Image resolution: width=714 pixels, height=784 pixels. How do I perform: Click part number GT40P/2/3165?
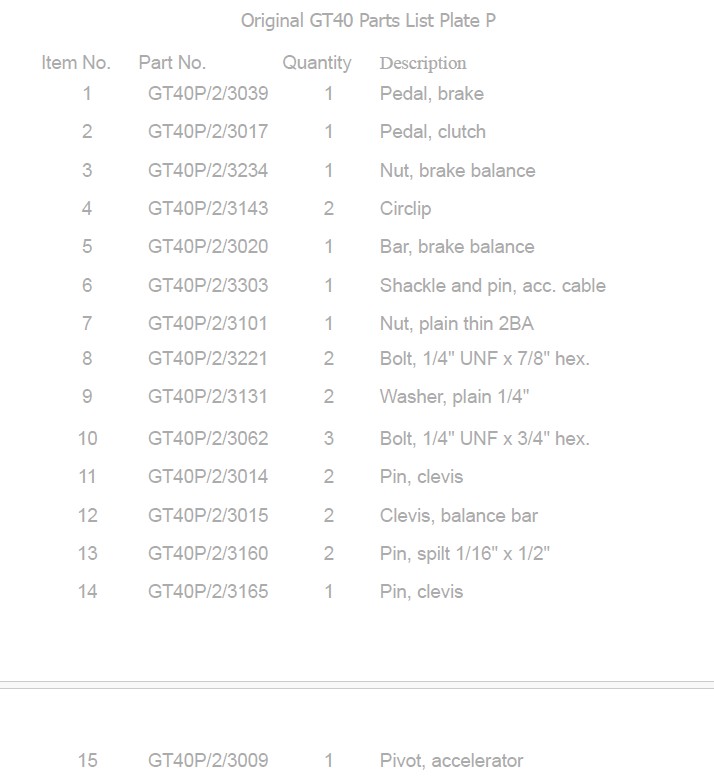point(208,592)
